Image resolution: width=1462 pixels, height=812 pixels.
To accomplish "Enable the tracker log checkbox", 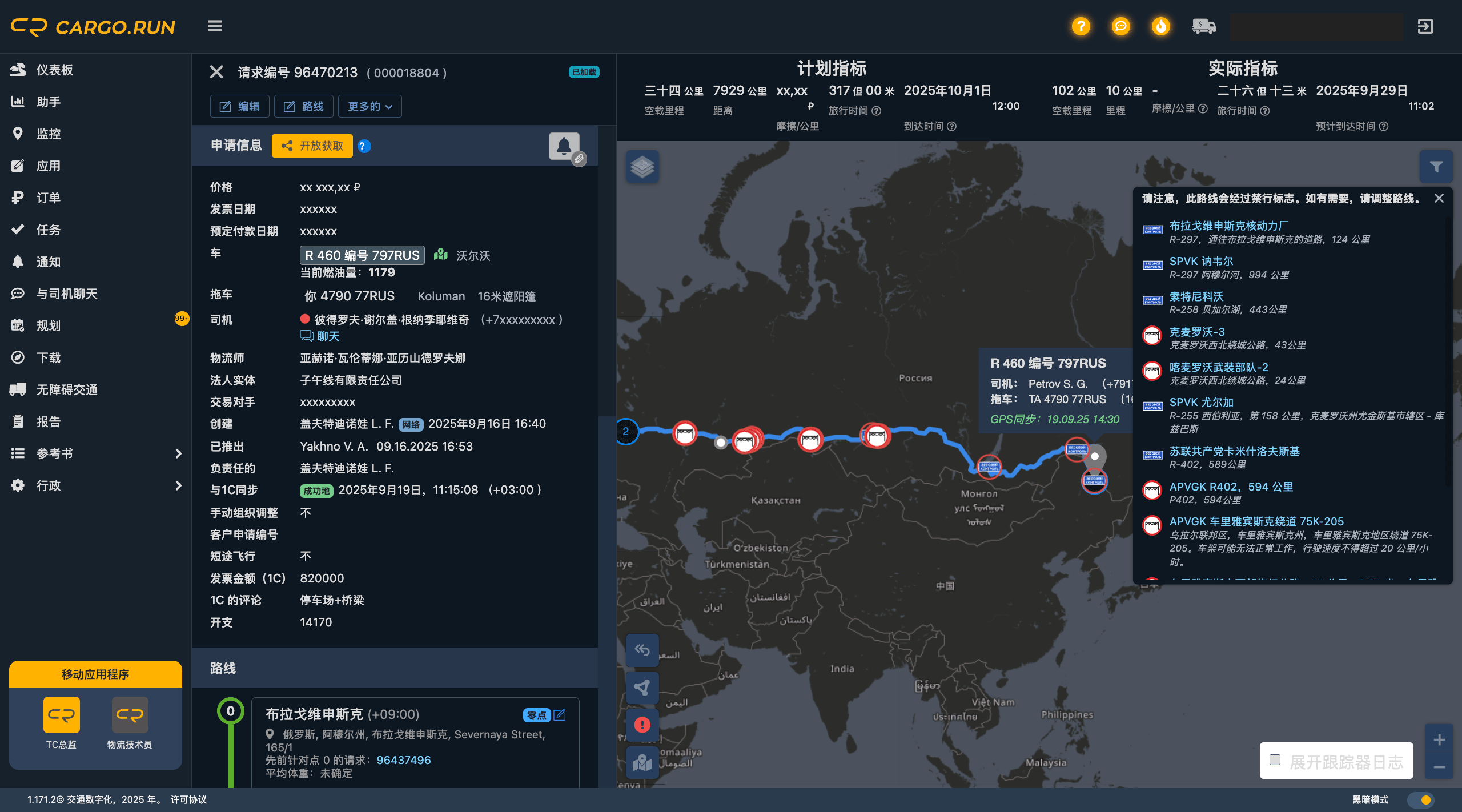I will point(1275,759).
